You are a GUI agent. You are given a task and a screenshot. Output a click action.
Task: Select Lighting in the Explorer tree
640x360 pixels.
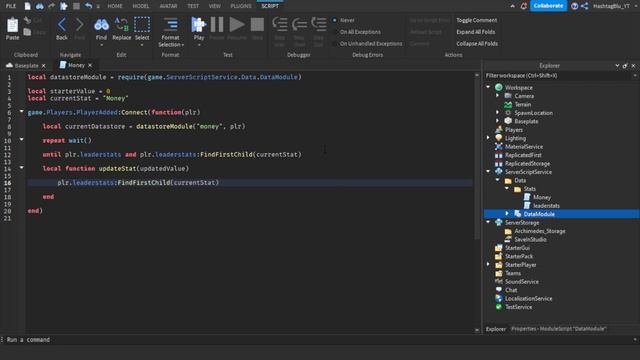tap(515, 138)
